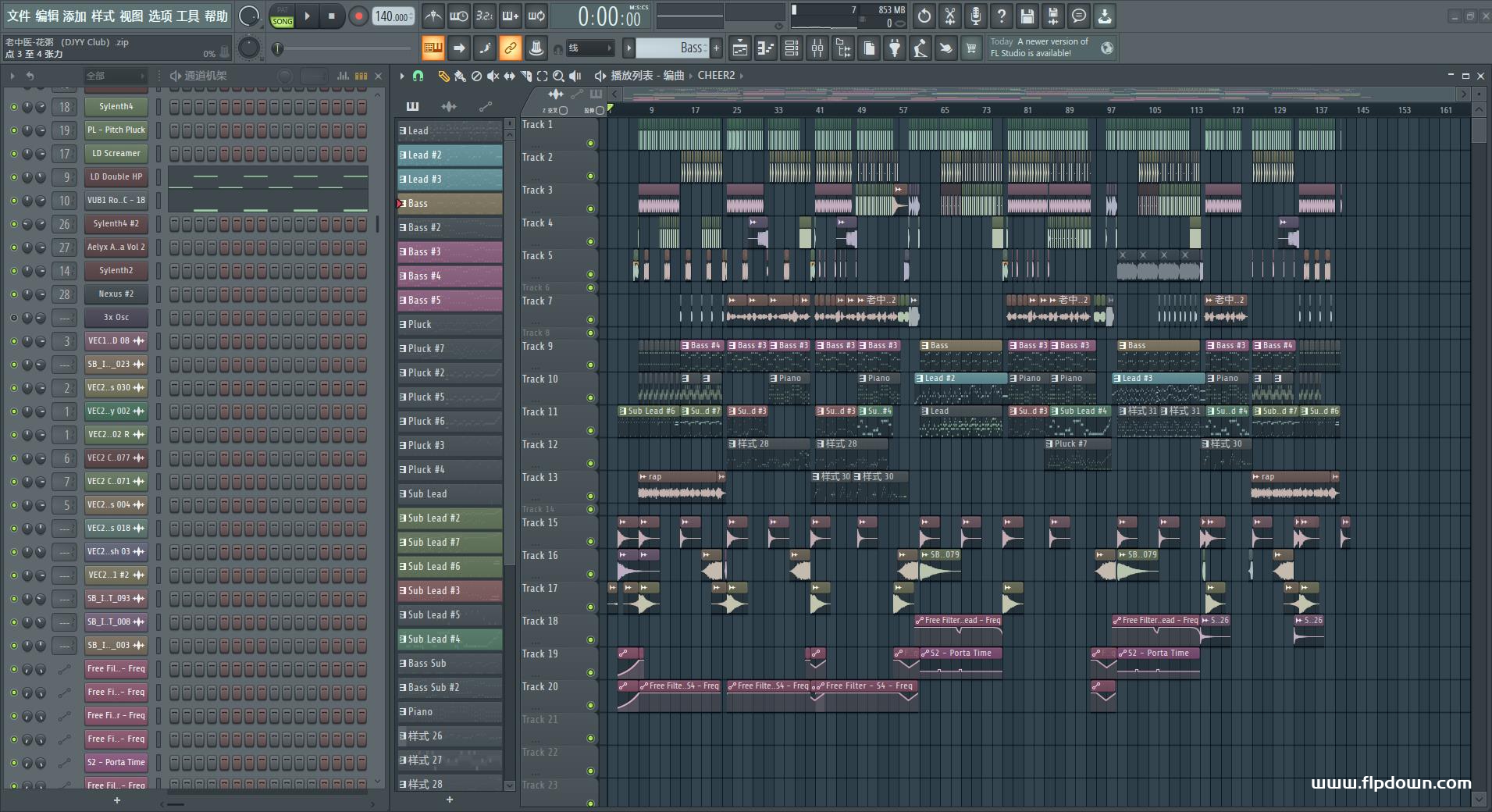Enable countdown before recording
1492x812 pixels.
coord(484,16)
